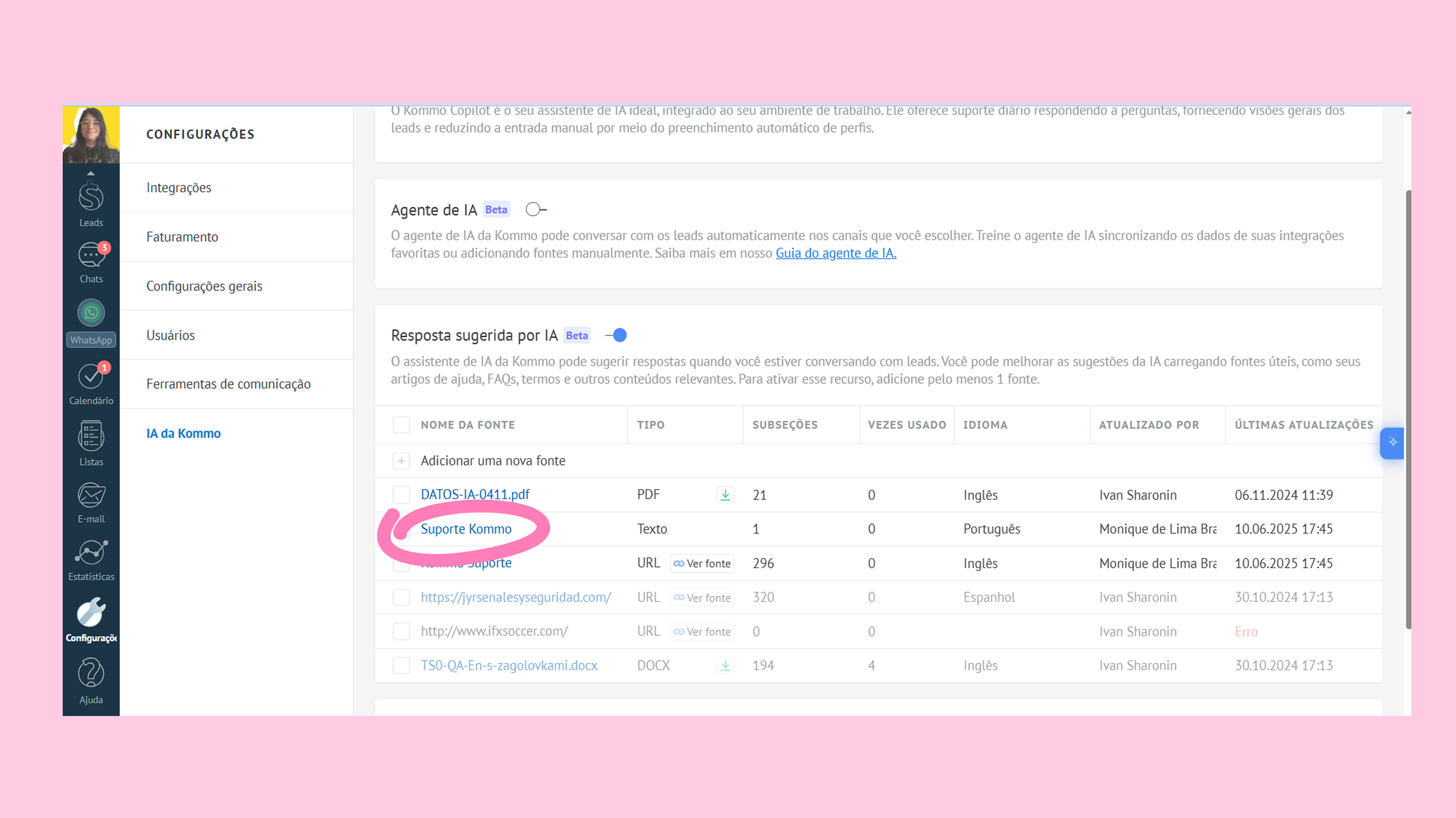The image size is (1456, 818).
Task: Click the Nome da Fonte column header
Action: (x=468, y=425)
